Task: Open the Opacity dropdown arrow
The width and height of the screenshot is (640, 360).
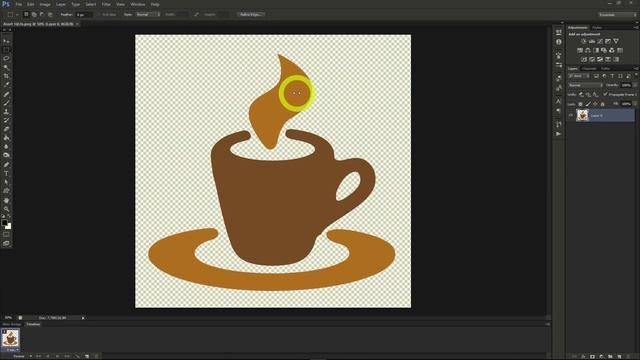Action: [635, 85]
